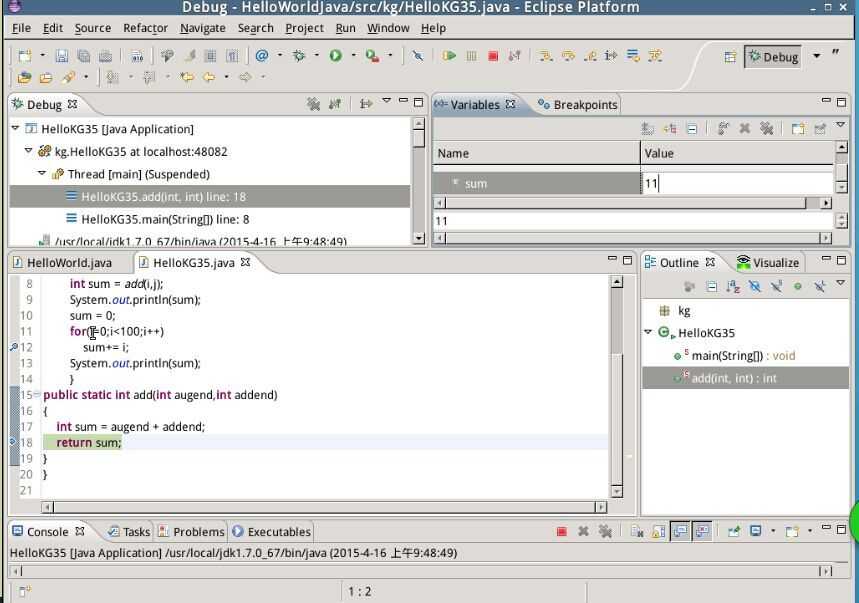Click the sum Value input field
This screenshot has height=603, width=859.
tap(737, 183)
